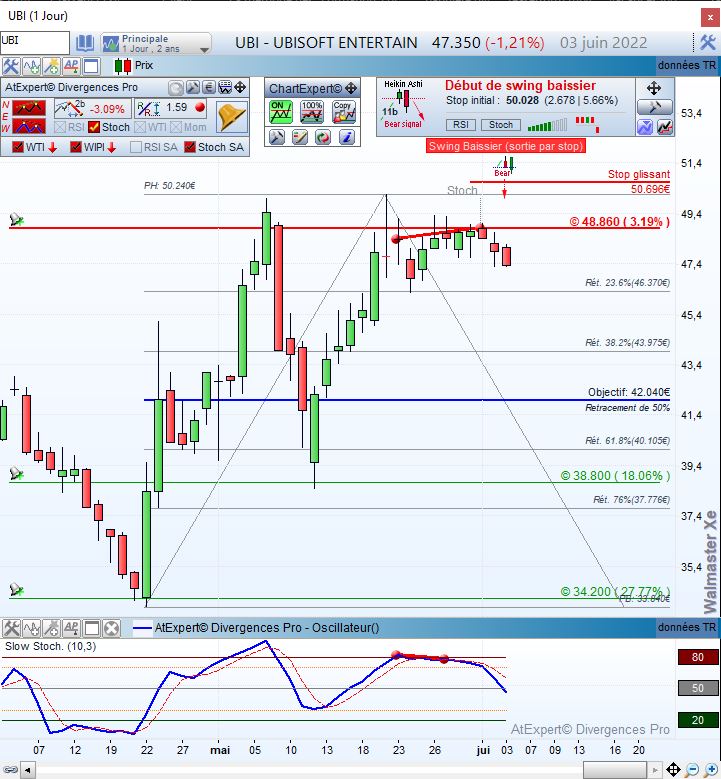The image size is (721, 779).
Task: Click the RSI button in Heikin Ashi panel
Action: point(461,125)
